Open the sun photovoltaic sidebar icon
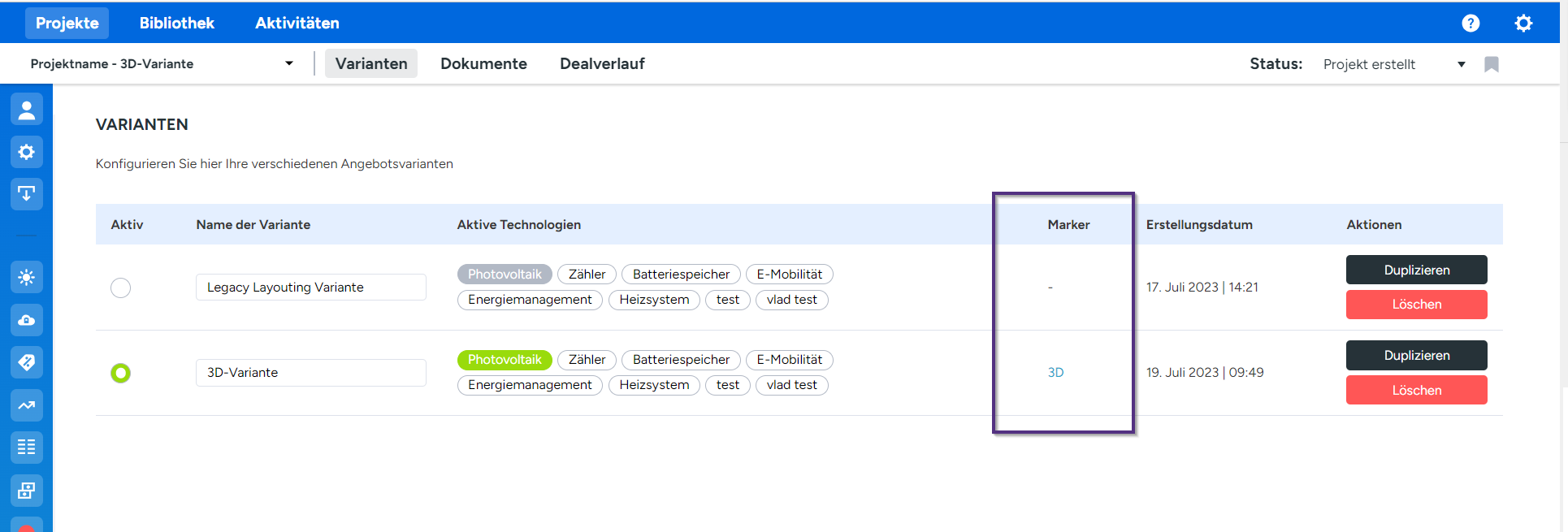Screen dimensions: 1568x532 coord(26,278)
